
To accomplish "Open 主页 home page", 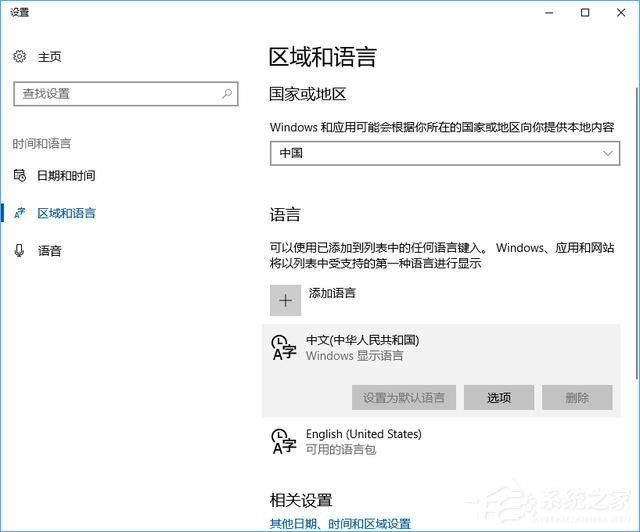I will click(x=49, y=57).
